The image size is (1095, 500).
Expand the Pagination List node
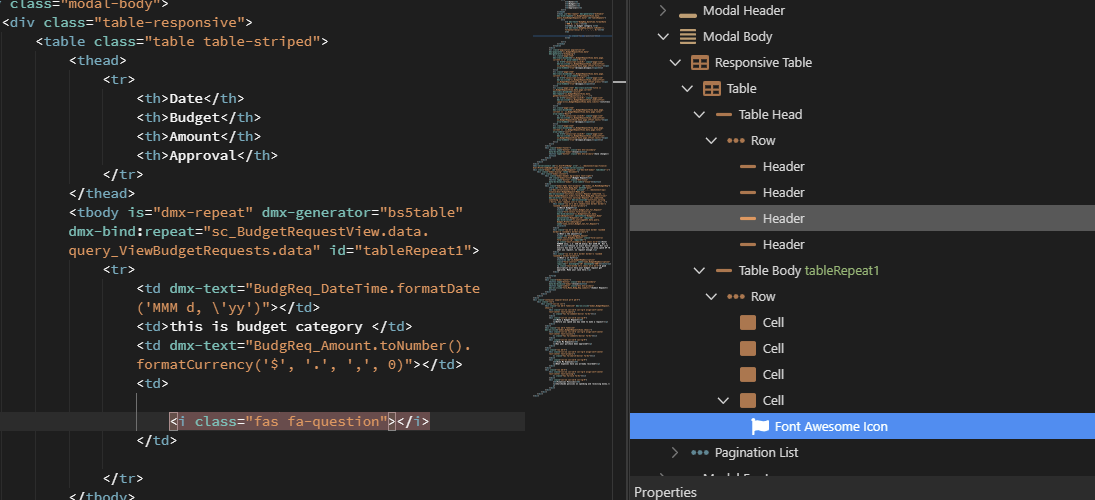675,453
